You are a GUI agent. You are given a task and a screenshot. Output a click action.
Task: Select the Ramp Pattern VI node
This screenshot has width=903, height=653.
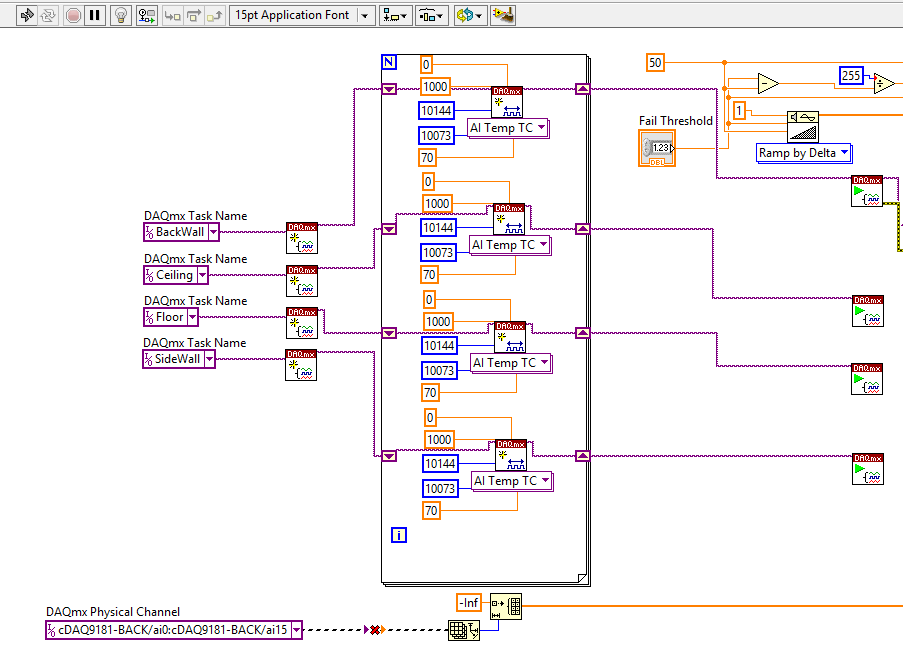pos(803,127)
